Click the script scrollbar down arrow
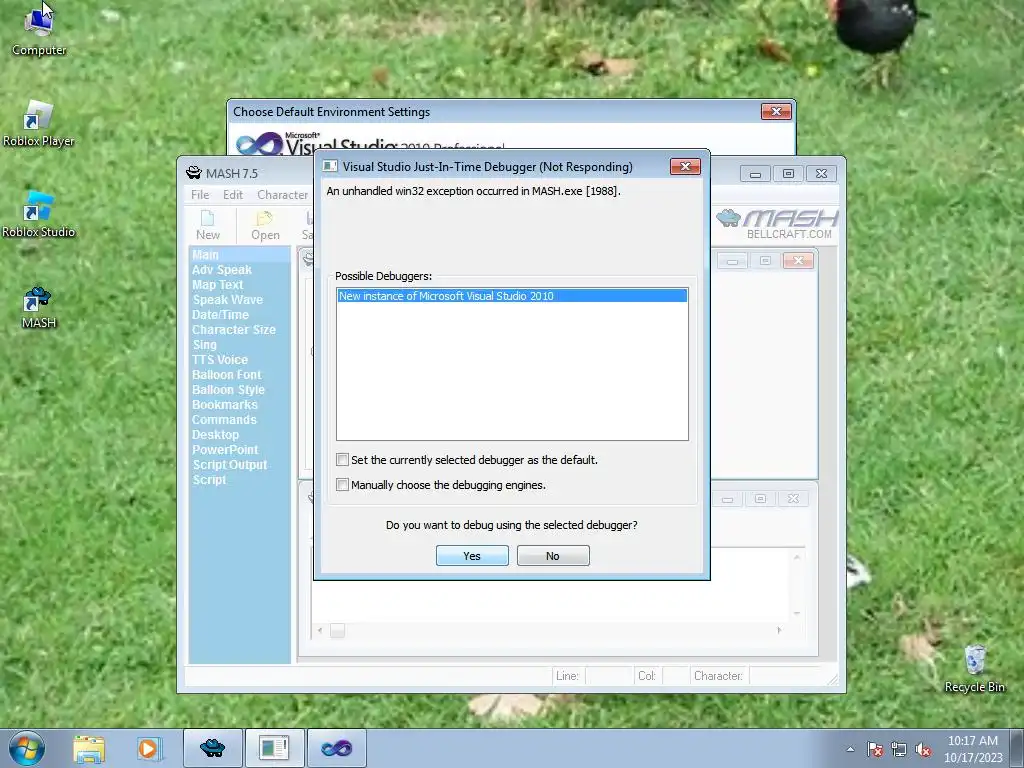This screenshot has height=768, width=1024. pyautogui.click(x=797, y=613)
